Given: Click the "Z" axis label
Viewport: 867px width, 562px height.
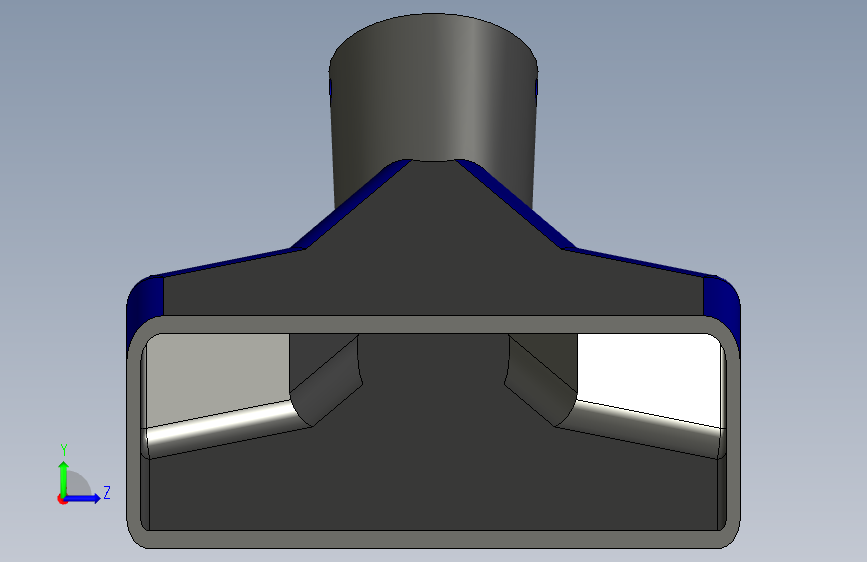Looking at the screenshot, I should [107, 492].
